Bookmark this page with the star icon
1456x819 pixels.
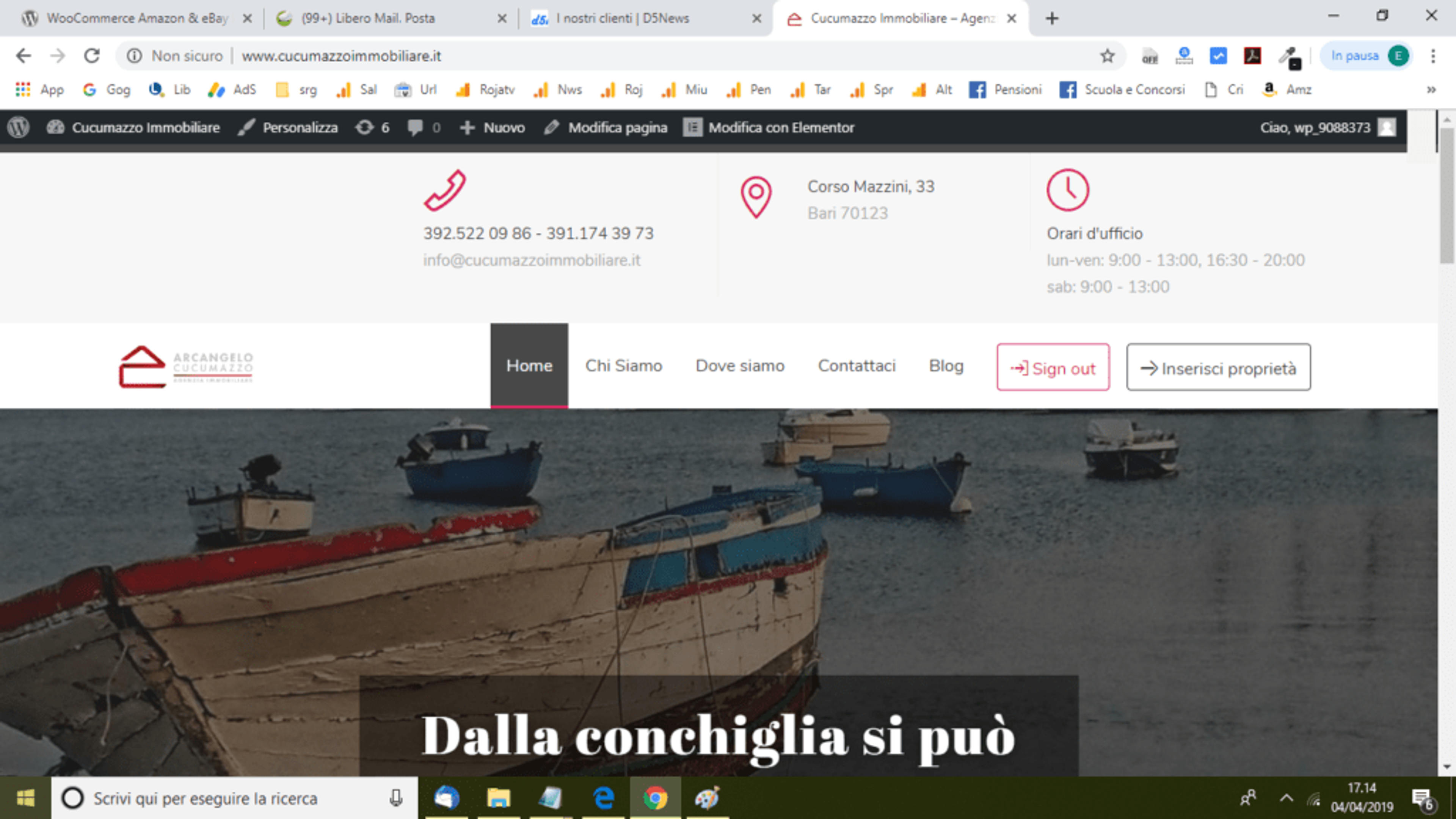pyautogui.click(x=1107, y=56)
